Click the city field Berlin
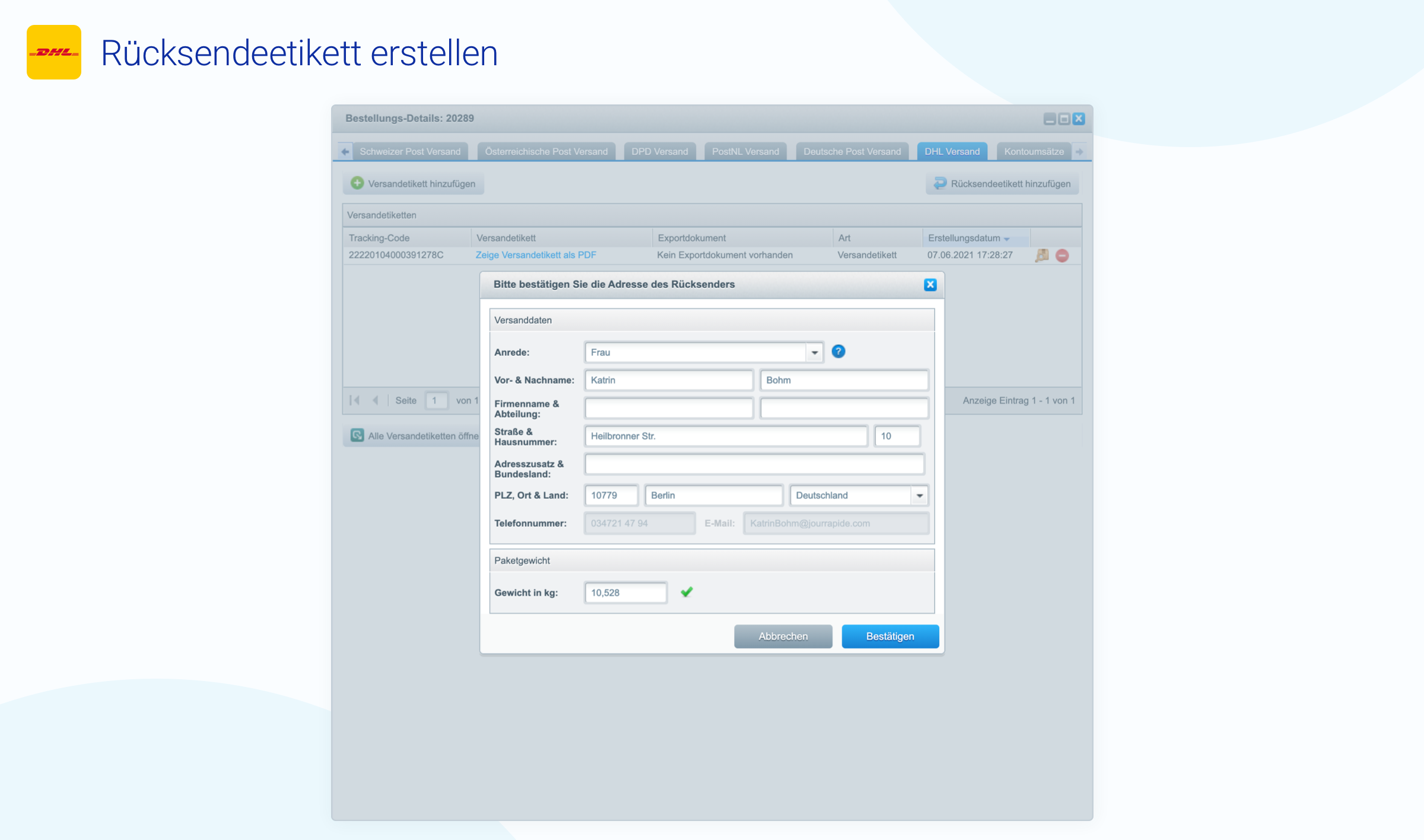 coord(713,495)
